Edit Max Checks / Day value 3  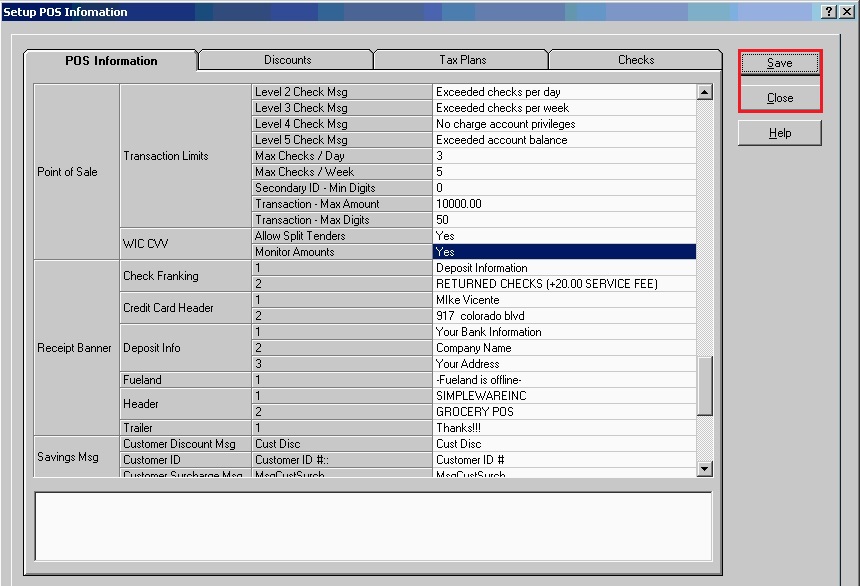click(564, 156)
